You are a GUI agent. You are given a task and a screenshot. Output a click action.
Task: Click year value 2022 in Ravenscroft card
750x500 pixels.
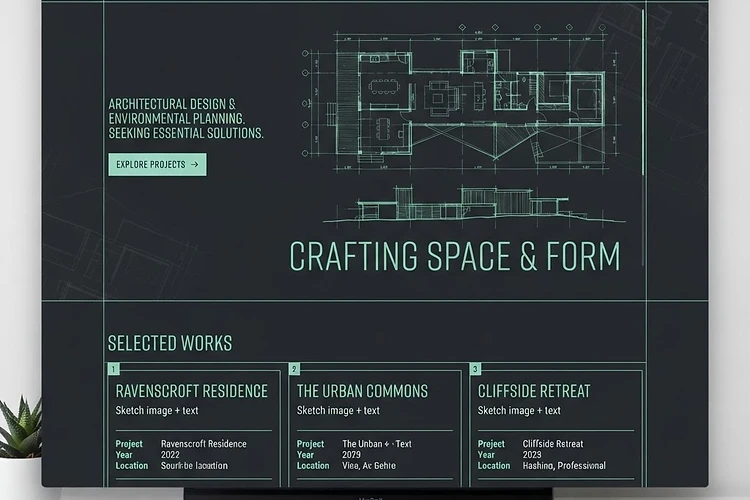(x=170, y=455)
